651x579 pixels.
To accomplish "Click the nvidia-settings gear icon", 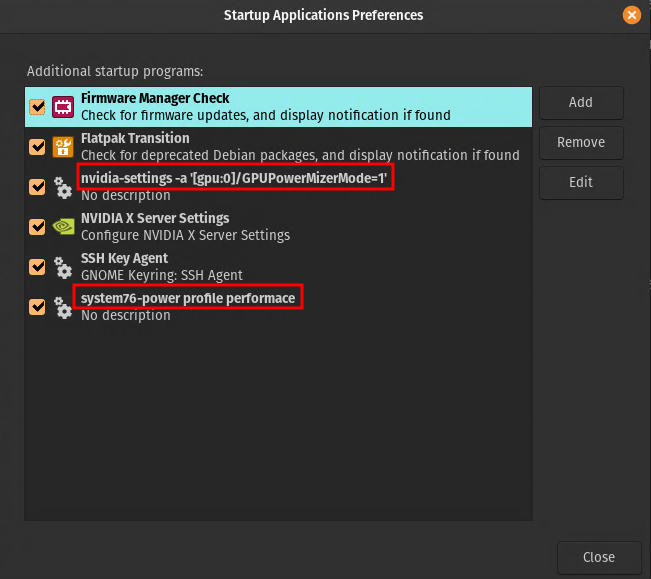I will pos(63,187).
